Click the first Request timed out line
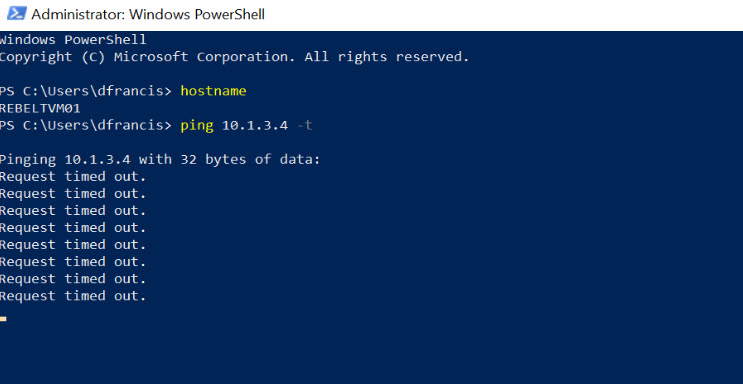This screenshot has height=384, width=743. (x=73, y=177)
